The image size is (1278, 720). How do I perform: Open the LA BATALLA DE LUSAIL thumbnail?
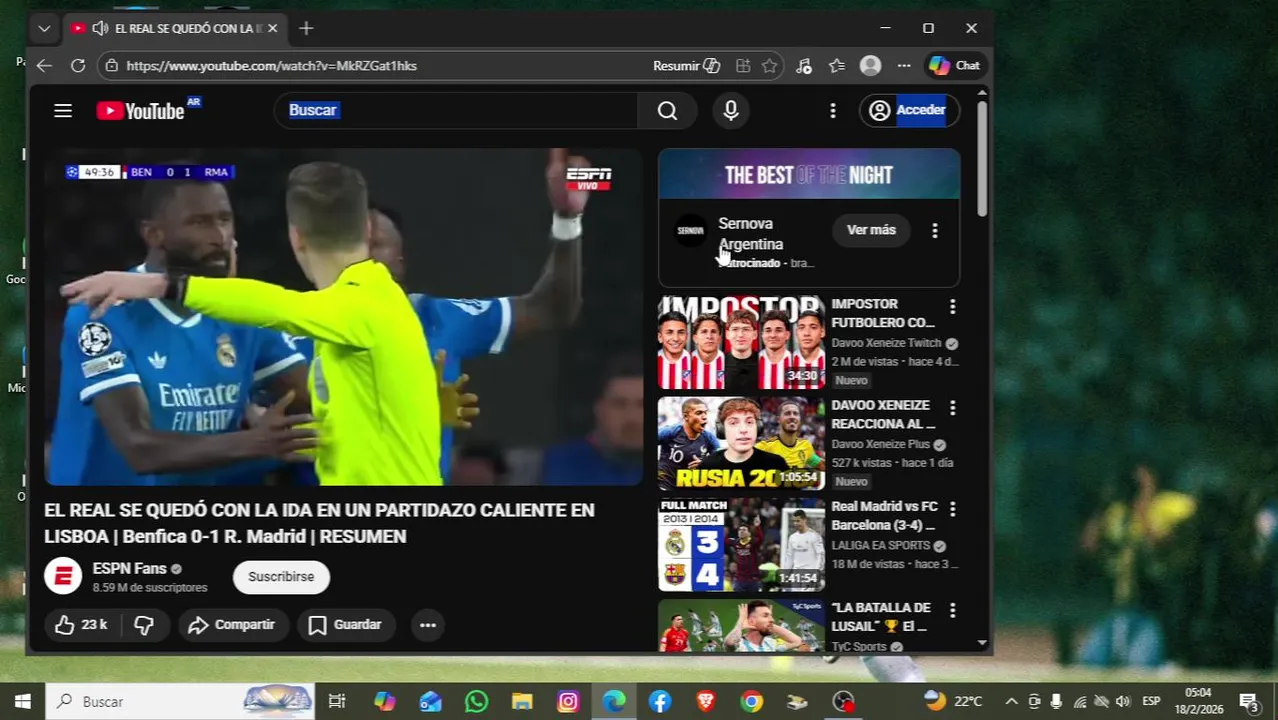(x=741, y=625)
